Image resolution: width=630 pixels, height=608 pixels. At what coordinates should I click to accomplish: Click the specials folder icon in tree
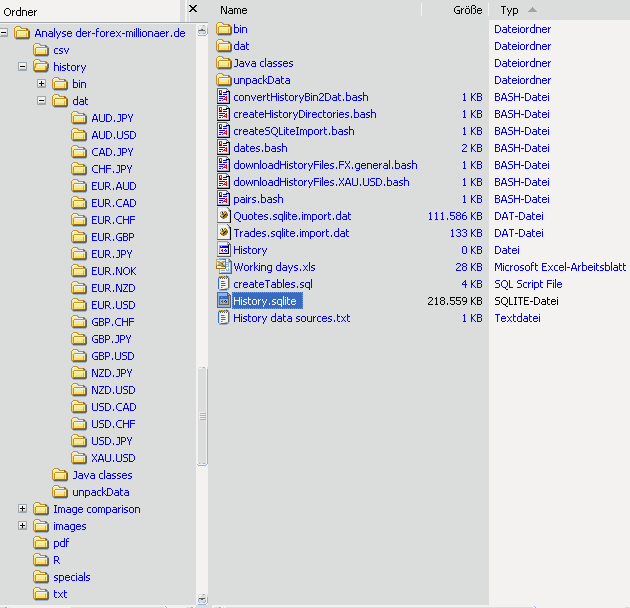click(x=41, y=577)
